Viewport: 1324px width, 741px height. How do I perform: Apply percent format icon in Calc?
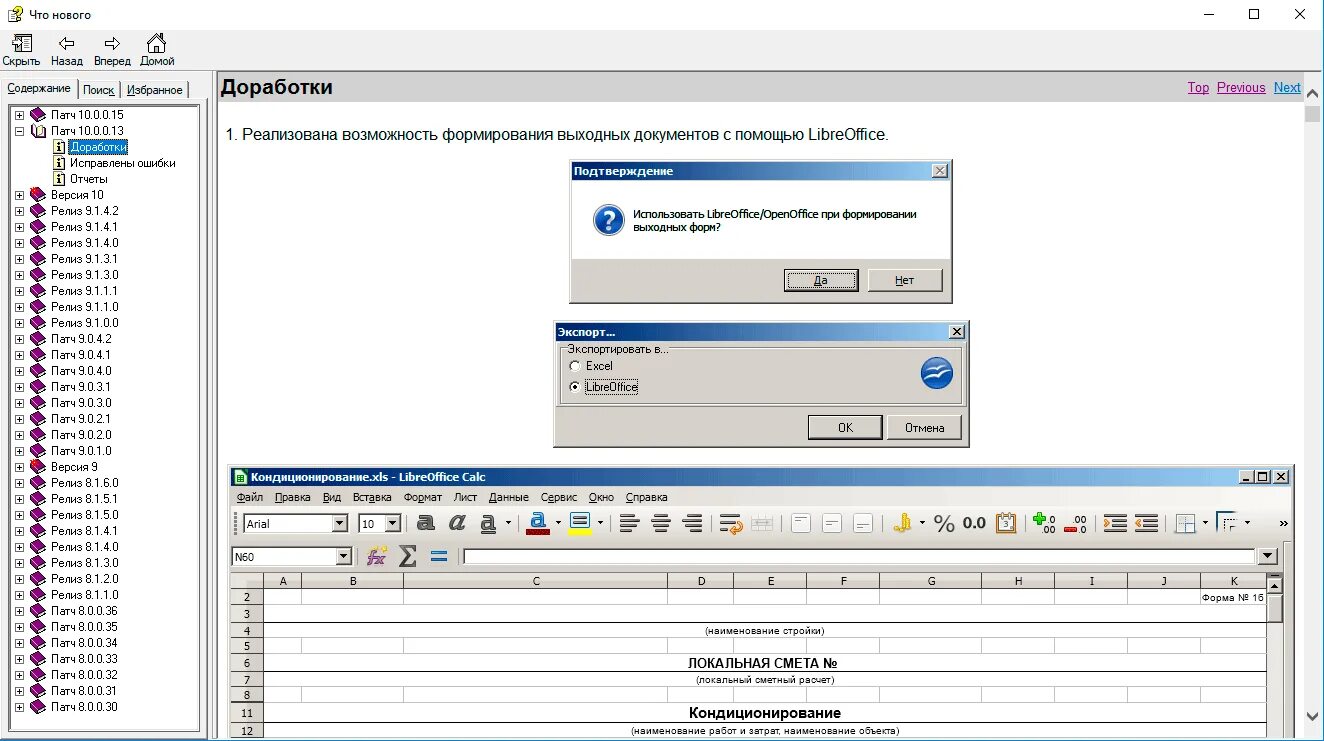pyautogui.click(x=944, y=523)
